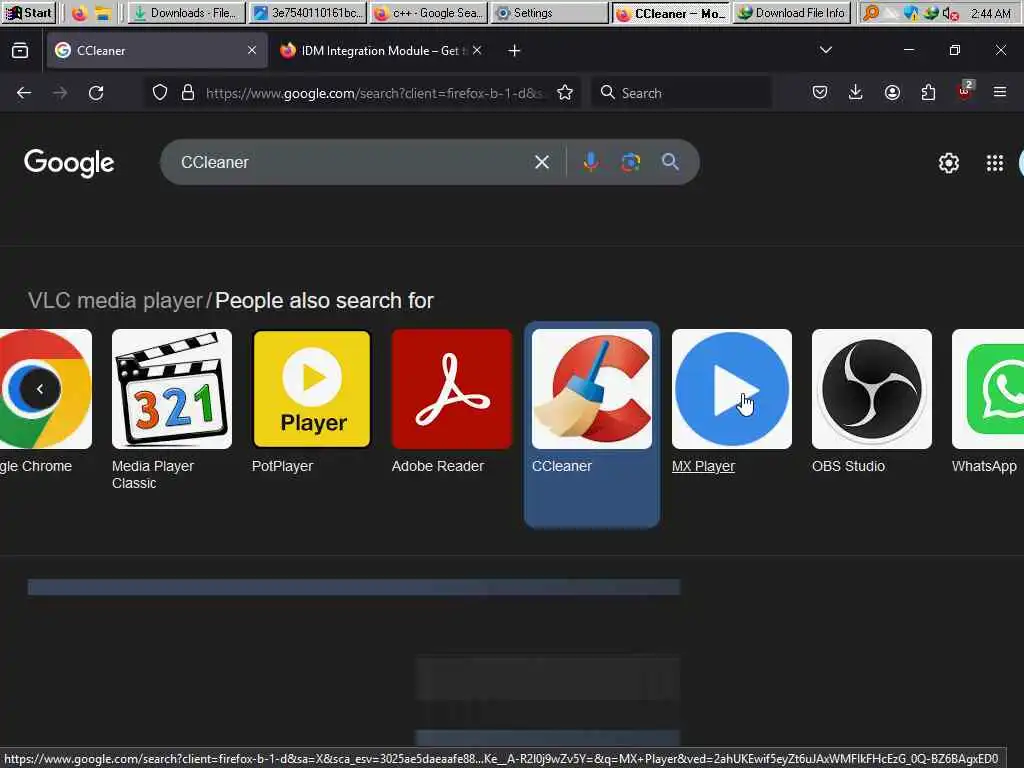Click the Media Player Classic label
The image size is (1024, 768).
pyautogui.click(x=153, y=475)
